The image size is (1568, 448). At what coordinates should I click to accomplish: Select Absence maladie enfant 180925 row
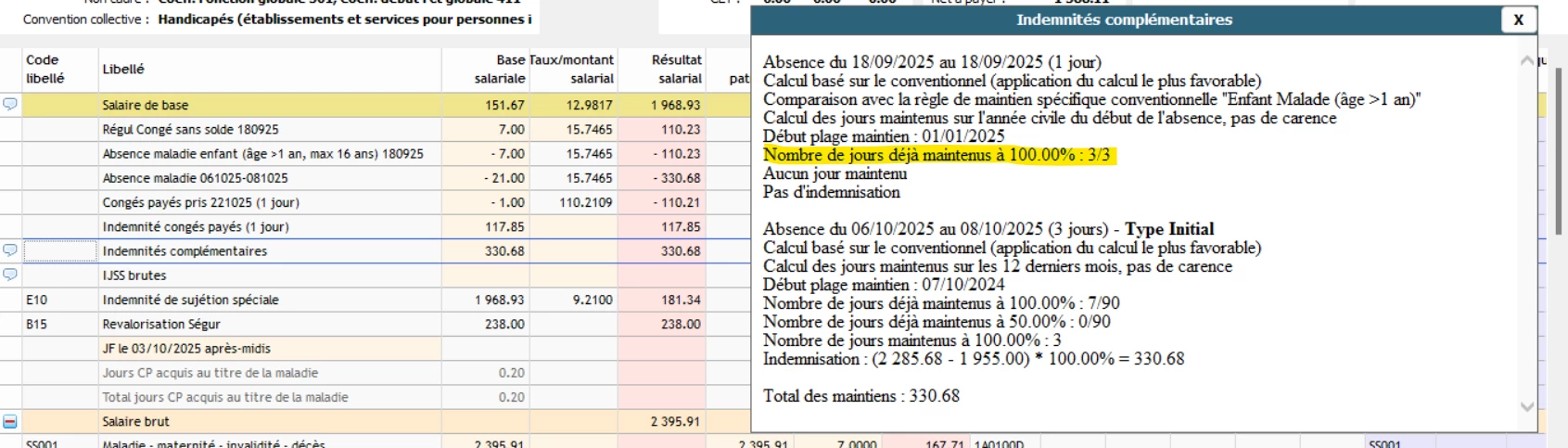click(x=262, y=154)
